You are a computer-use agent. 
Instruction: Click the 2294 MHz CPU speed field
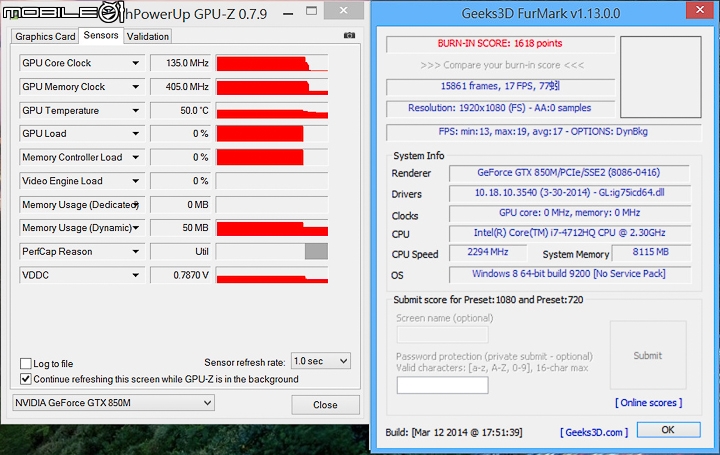488,252
